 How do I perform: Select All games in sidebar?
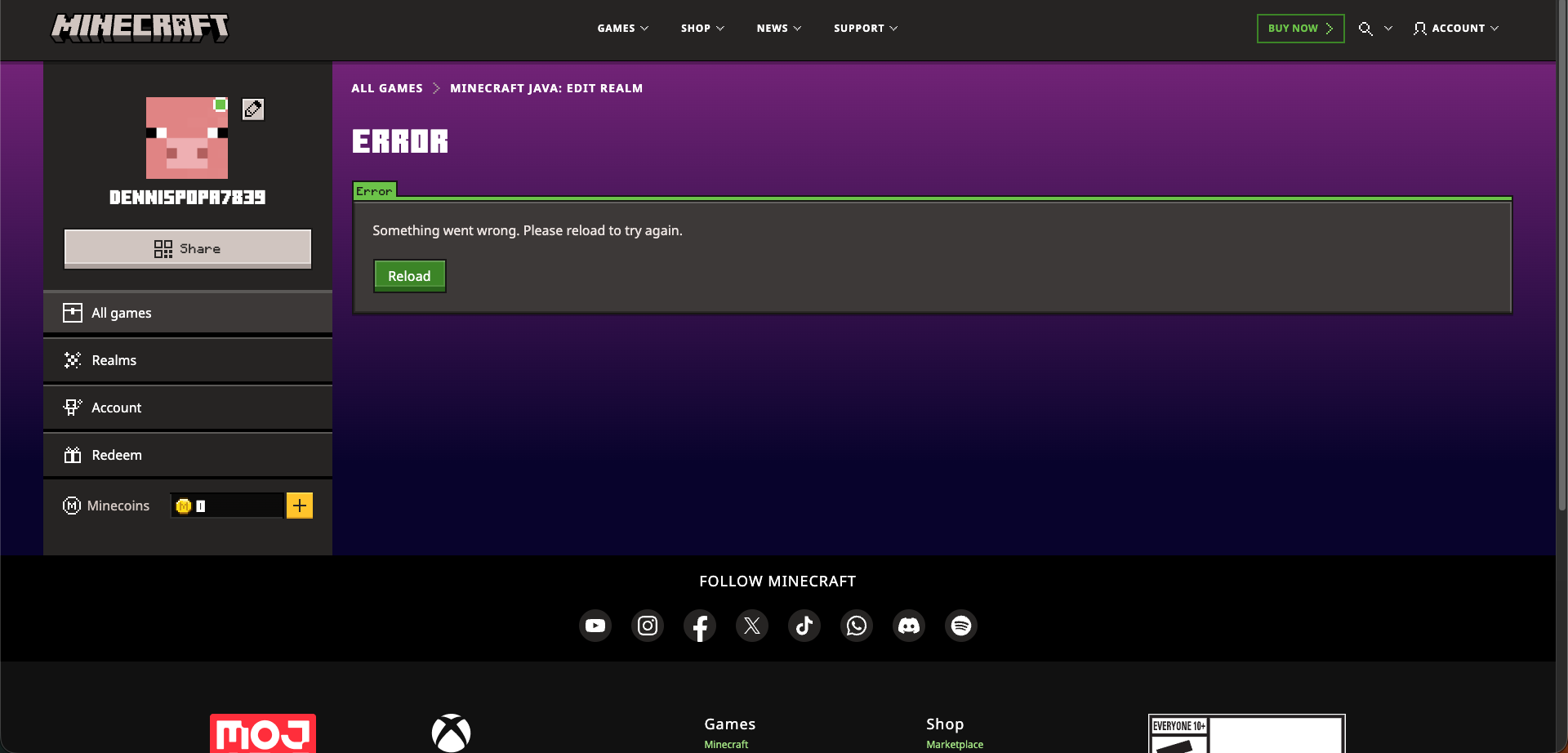point(188,313)
